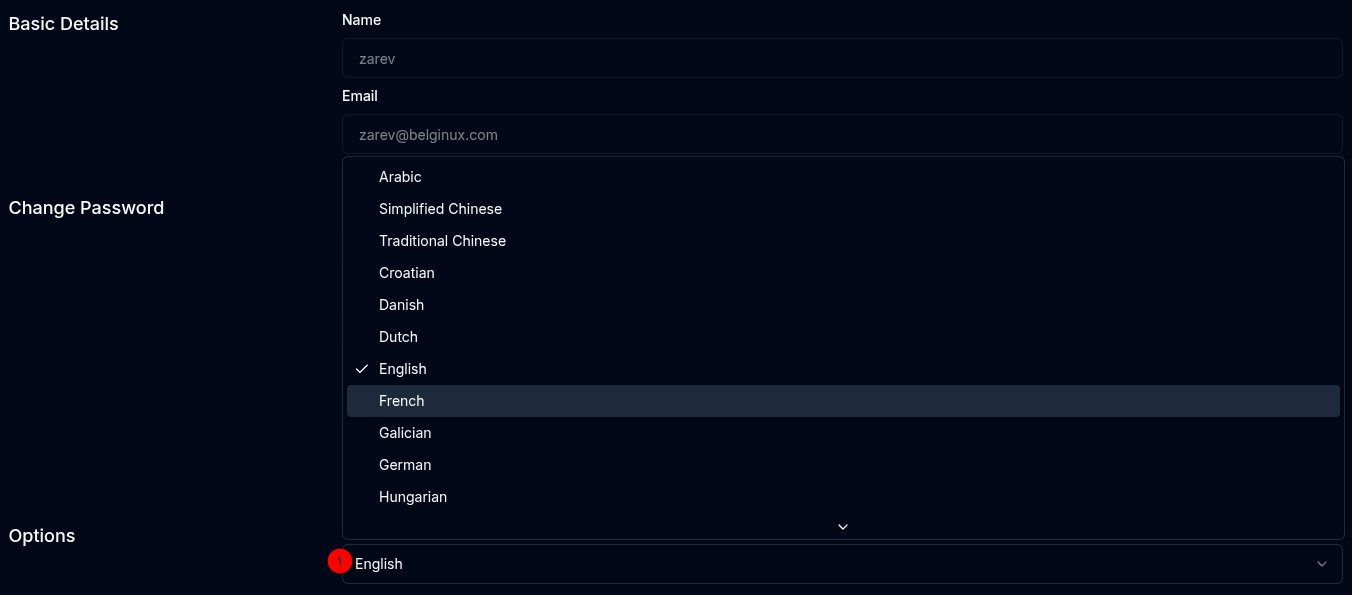1352x595 pixels.
Task: Select the checked English option
Action: (x=843, y=369)
